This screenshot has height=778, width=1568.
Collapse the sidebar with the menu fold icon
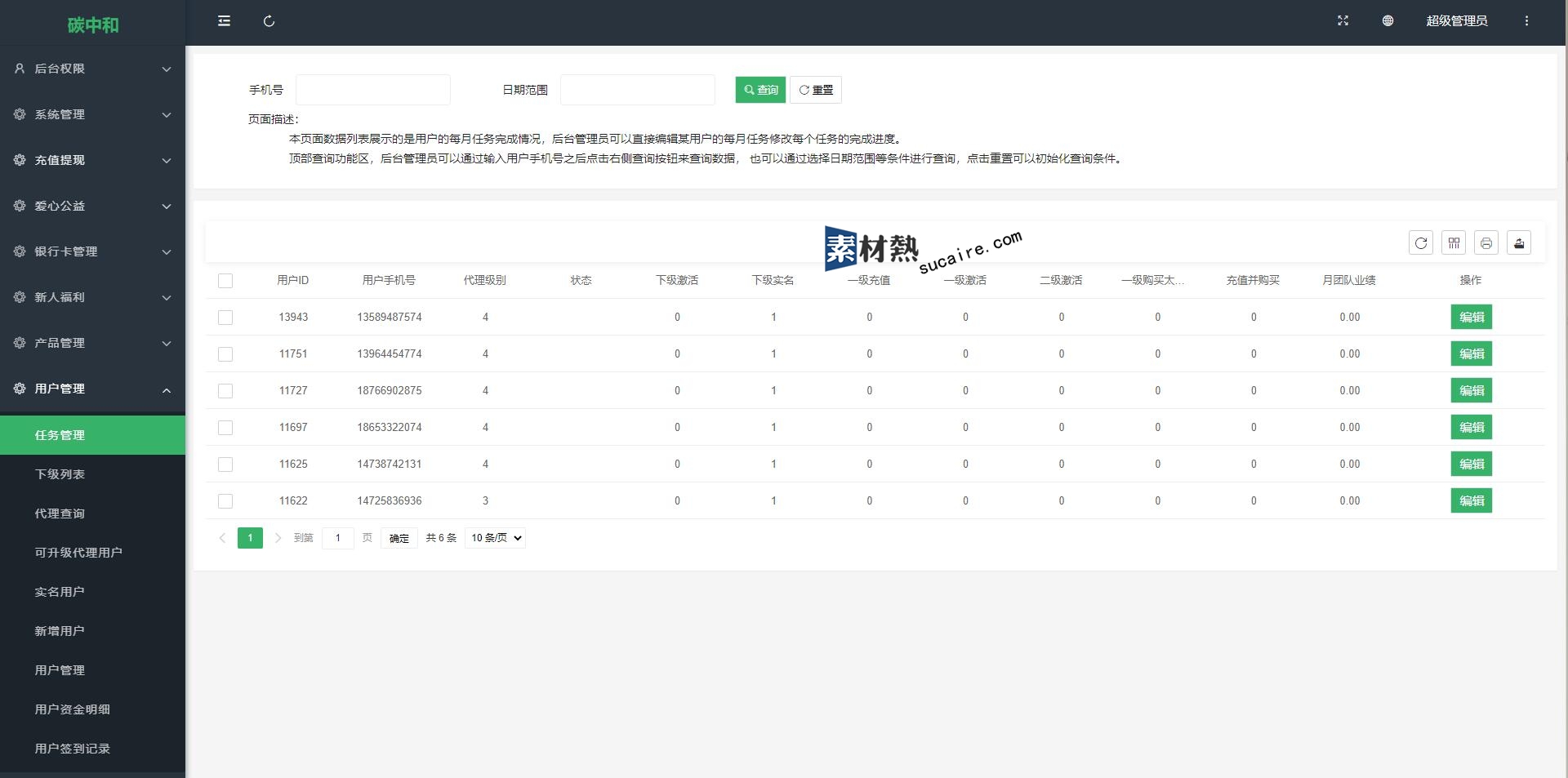tap(224, 21)
